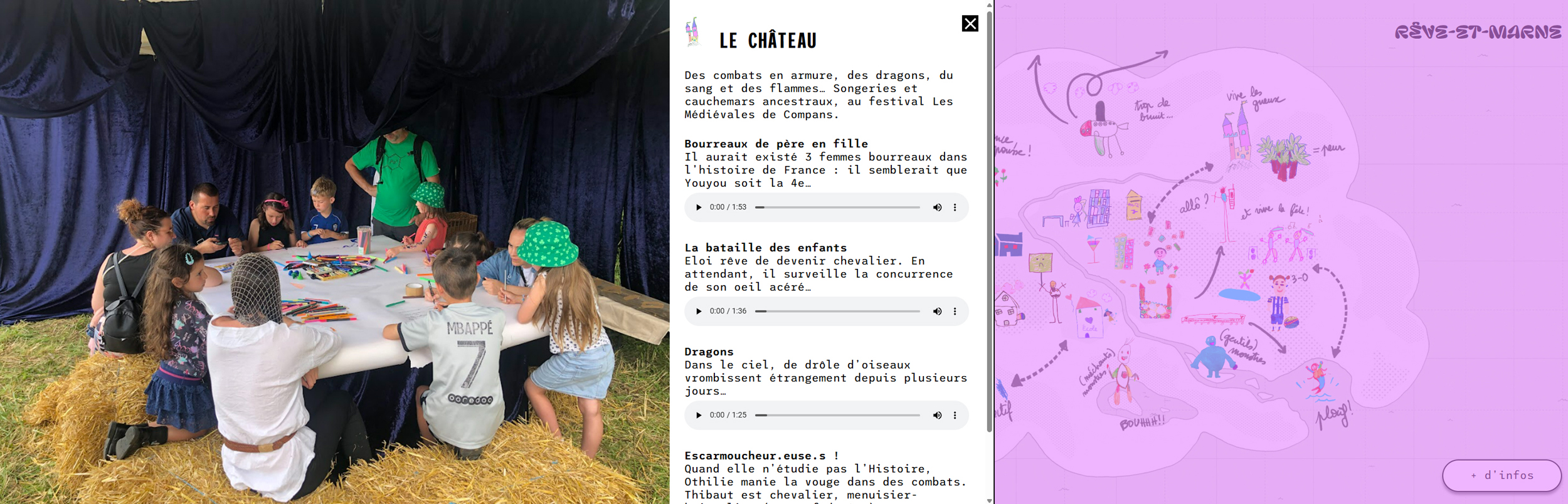Open more options for Dragons audio player

[955, 416]
